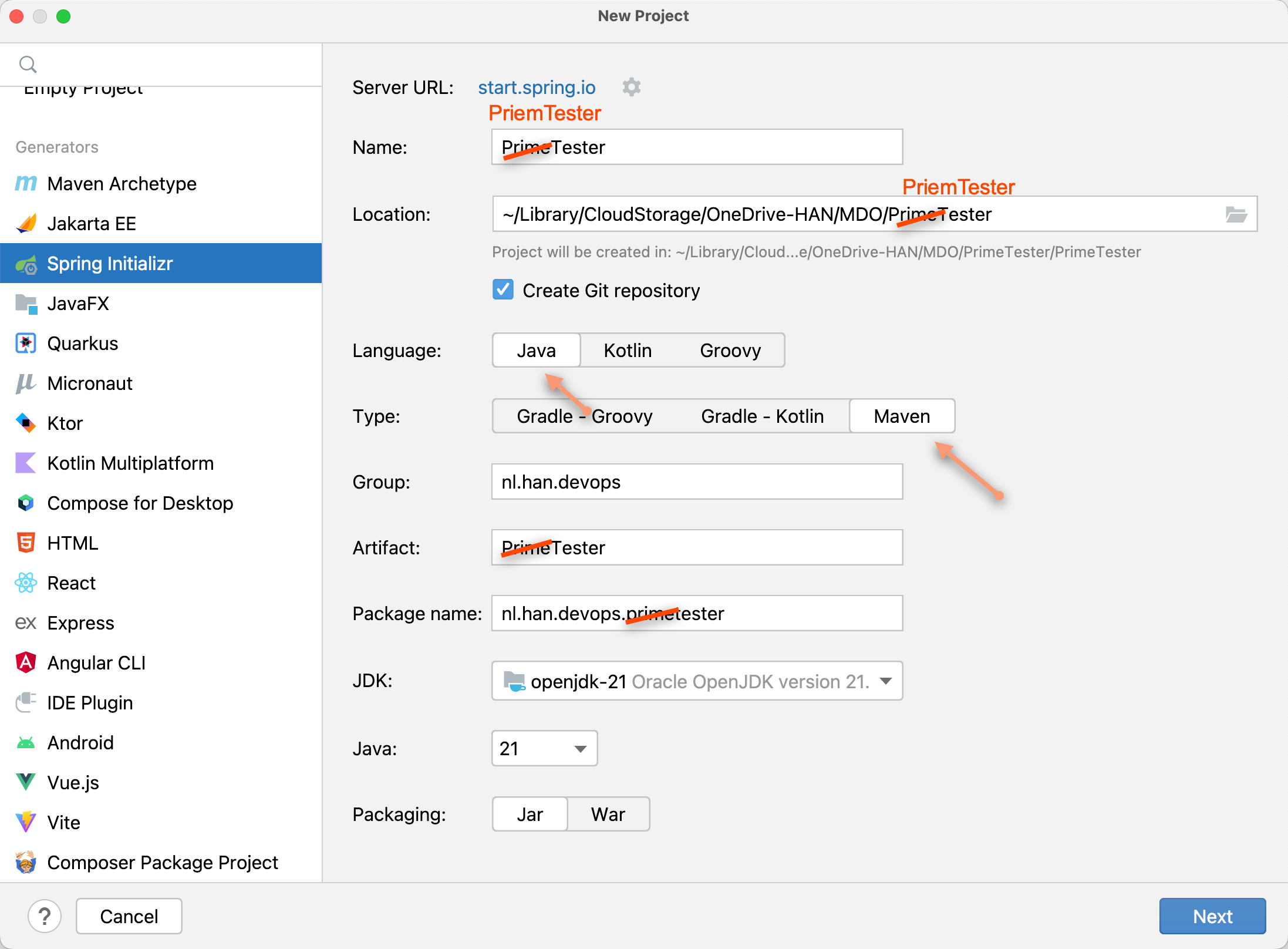Click the Express ex icon
This screenshot has width=1288, height=949.
[26, 623]
